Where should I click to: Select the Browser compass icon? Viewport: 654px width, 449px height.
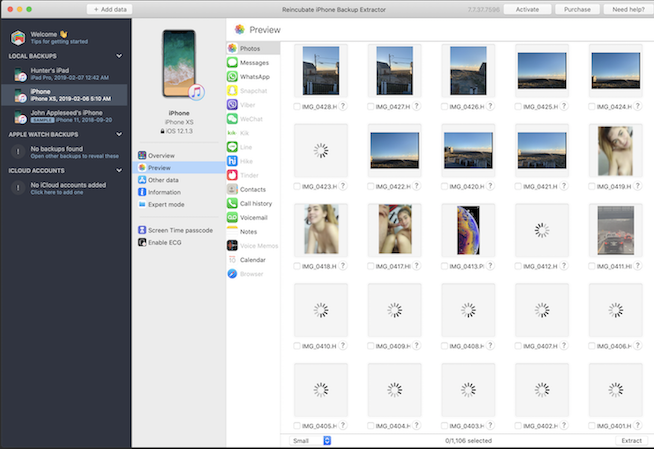click(232, 274)
